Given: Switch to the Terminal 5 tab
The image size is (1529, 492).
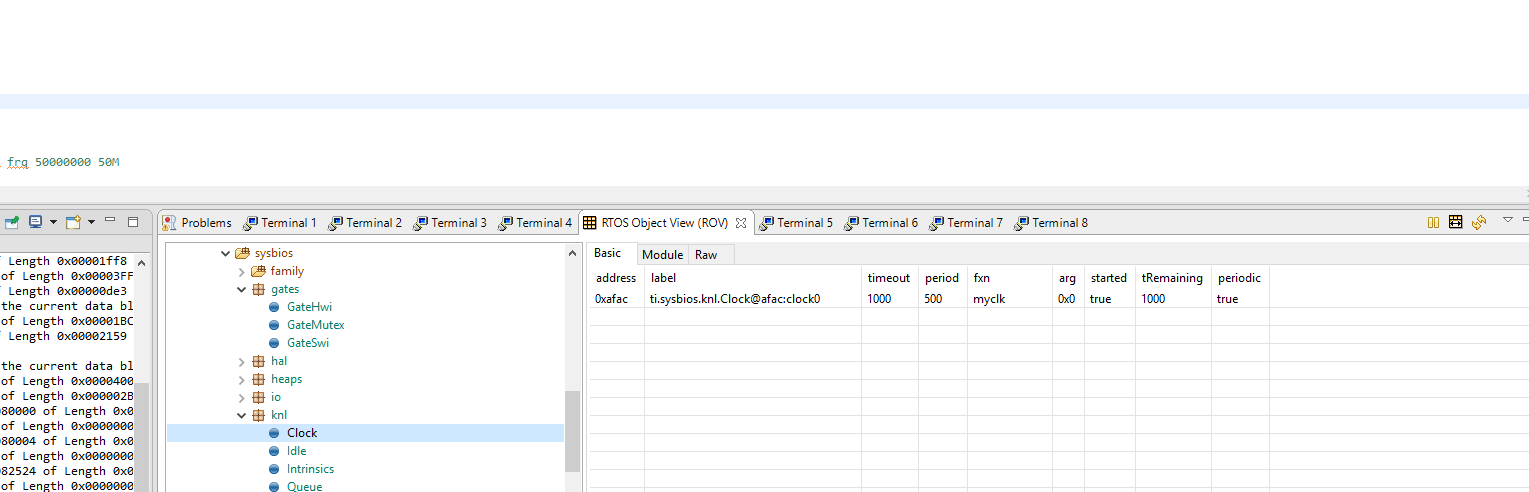Looking at the screenshot, I should click(x=795, y=223).
